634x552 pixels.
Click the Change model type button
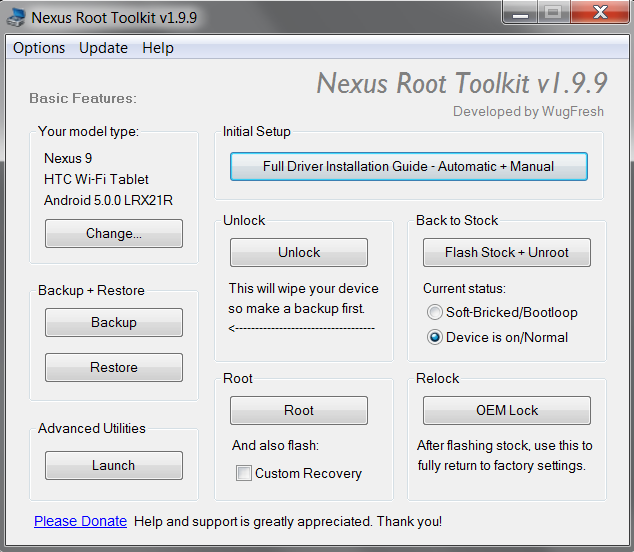click(x=114, y=233)
